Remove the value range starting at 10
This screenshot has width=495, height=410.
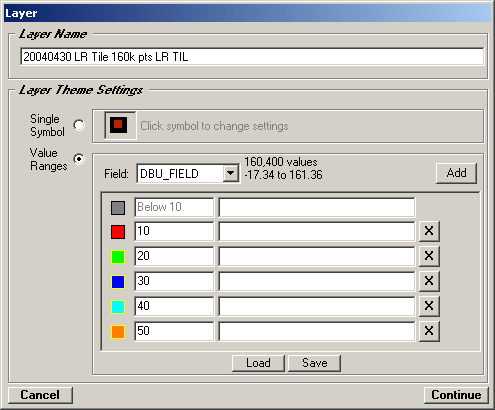429,231
